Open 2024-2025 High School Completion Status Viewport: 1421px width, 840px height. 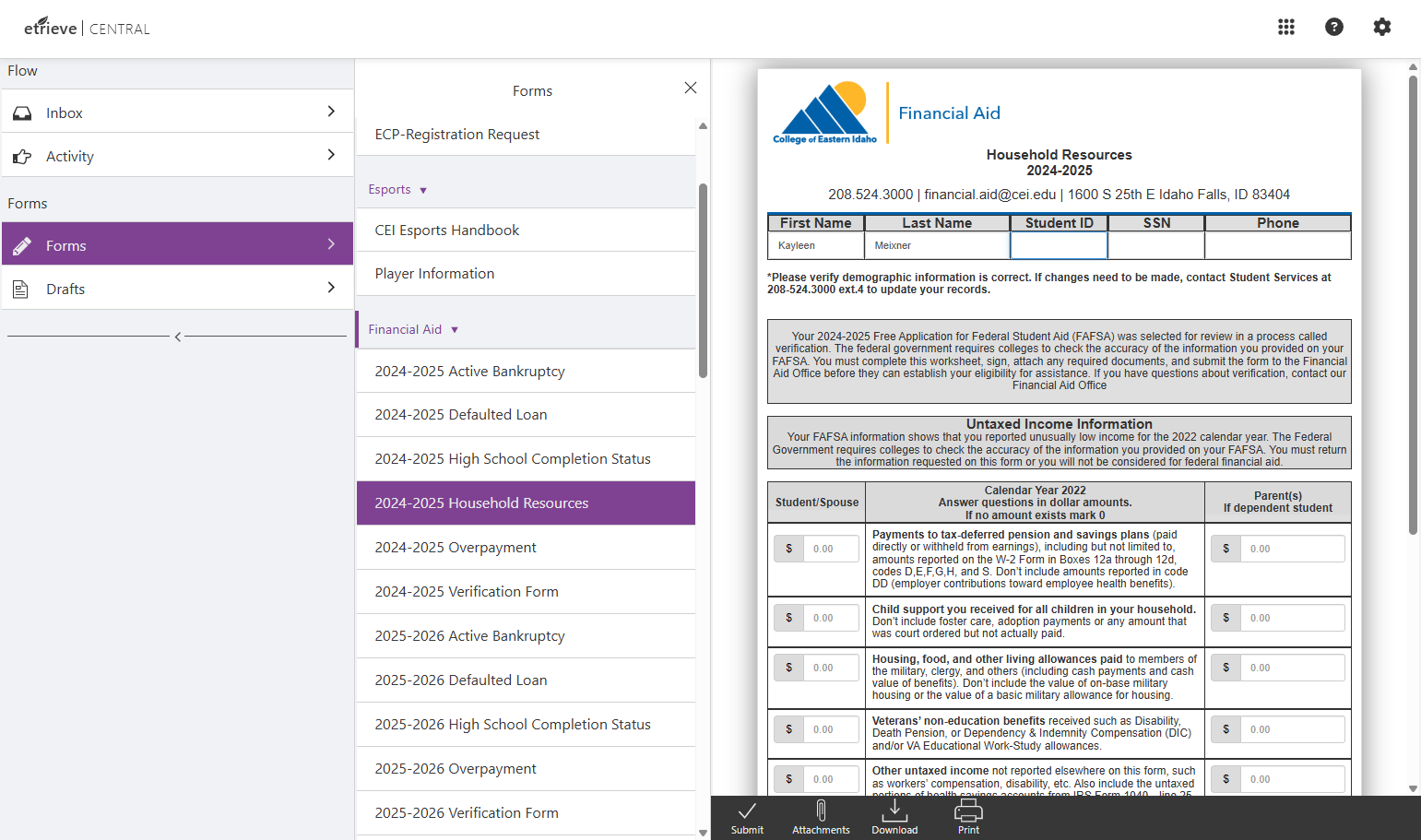[x=526, y=459]
